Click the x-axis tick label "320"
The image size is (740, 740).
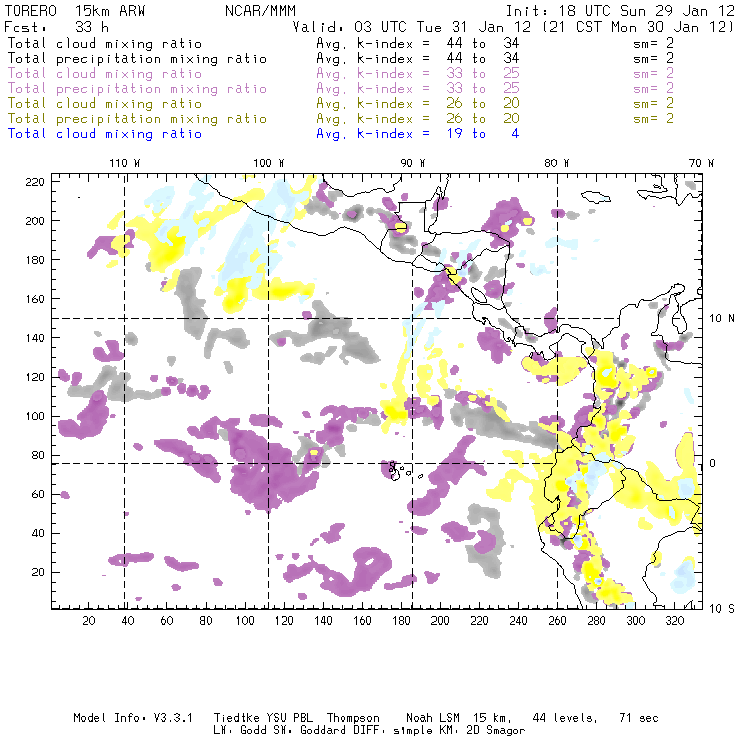tap(674, 621)
